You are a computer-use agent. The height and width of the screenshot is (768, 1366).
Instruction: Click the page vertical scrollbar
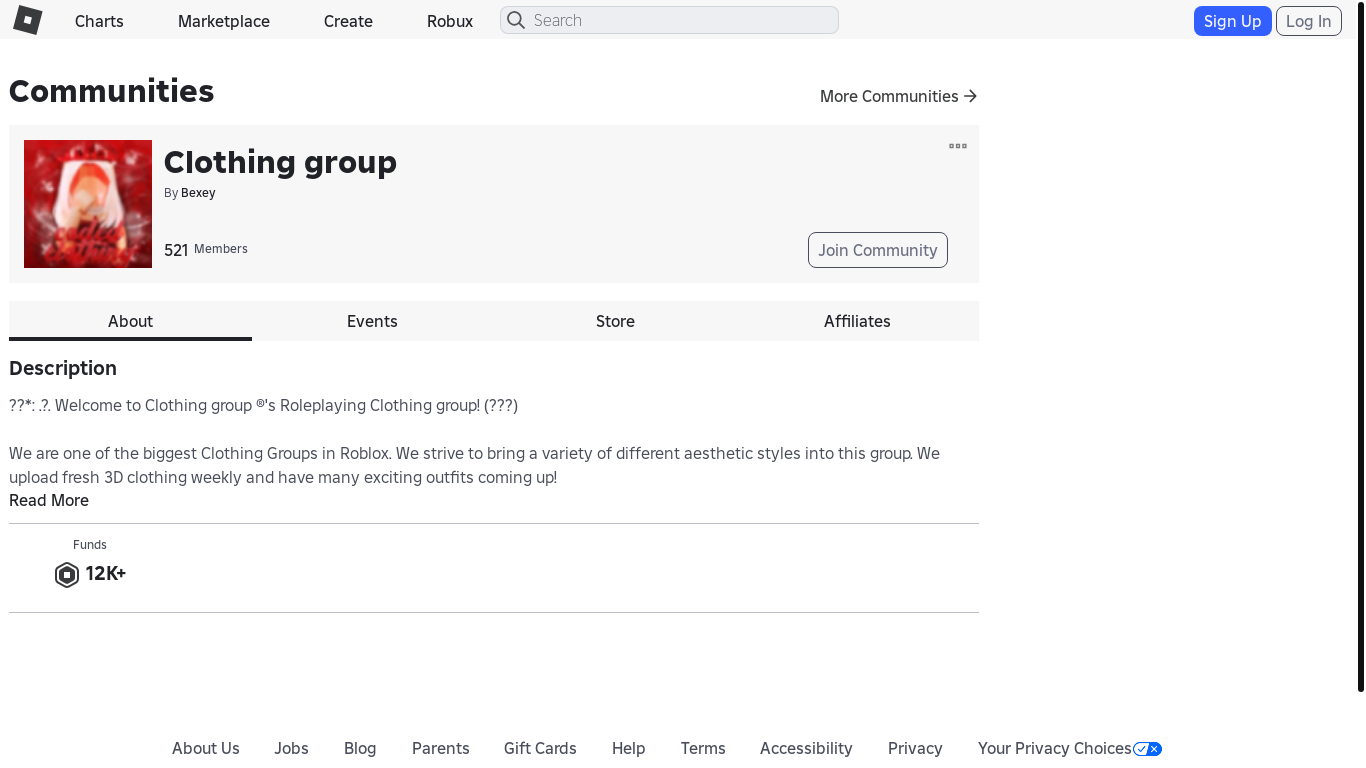click(x=1361, y=345)
